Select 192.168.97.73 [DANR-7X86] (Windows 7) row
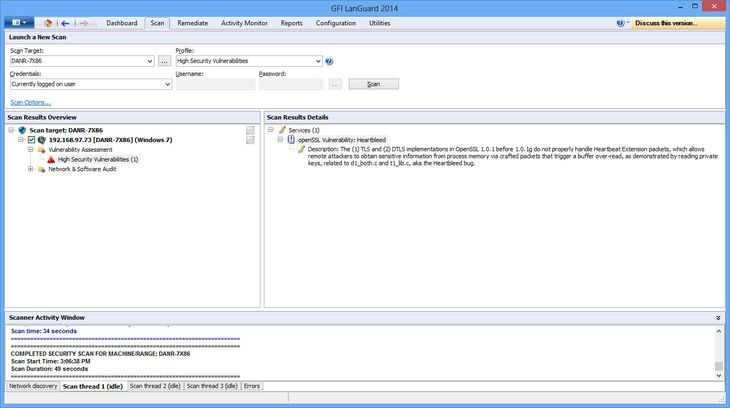This screenshot has height=408, width=730. pos(110,140)
